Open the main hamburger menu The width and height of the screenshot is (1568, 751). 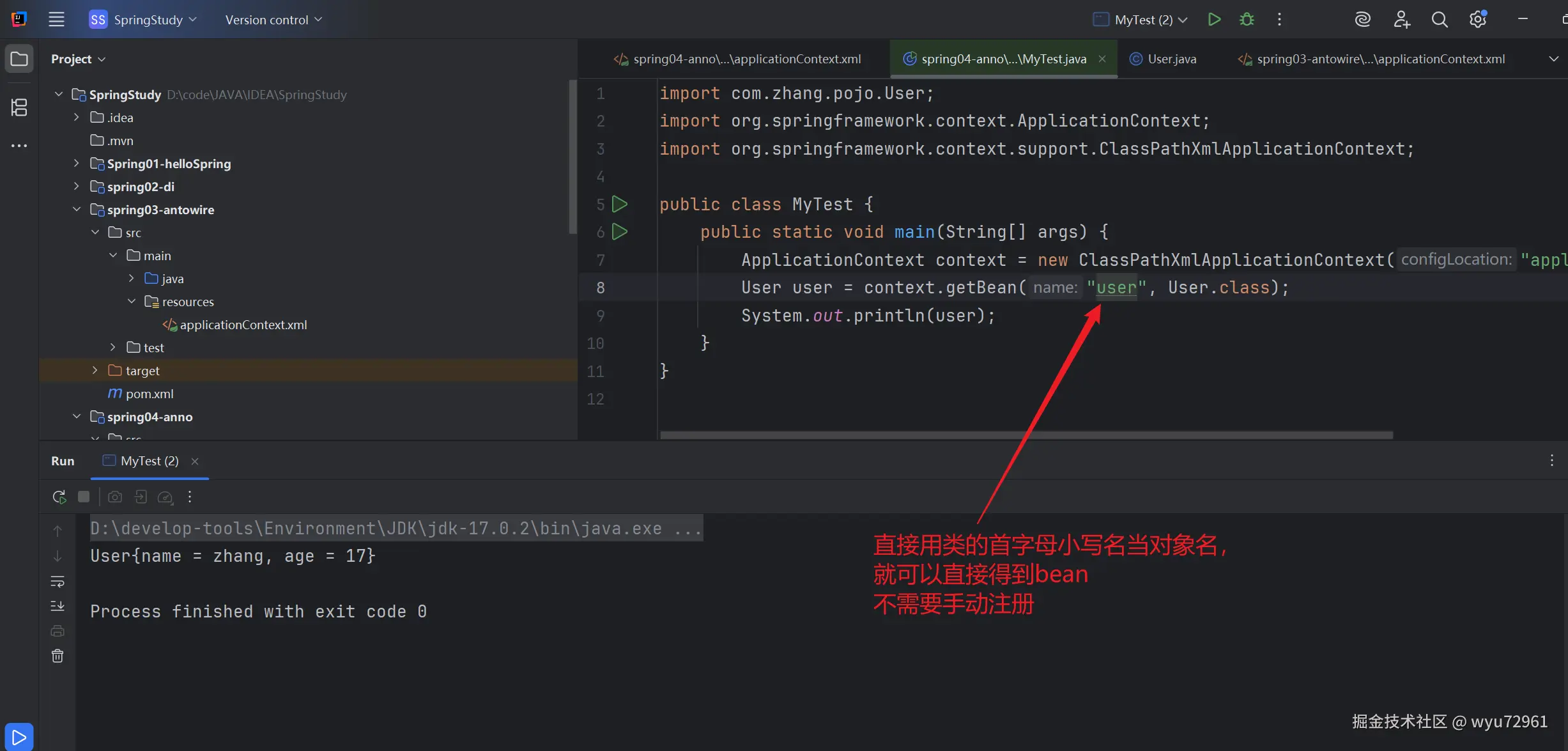56,19
